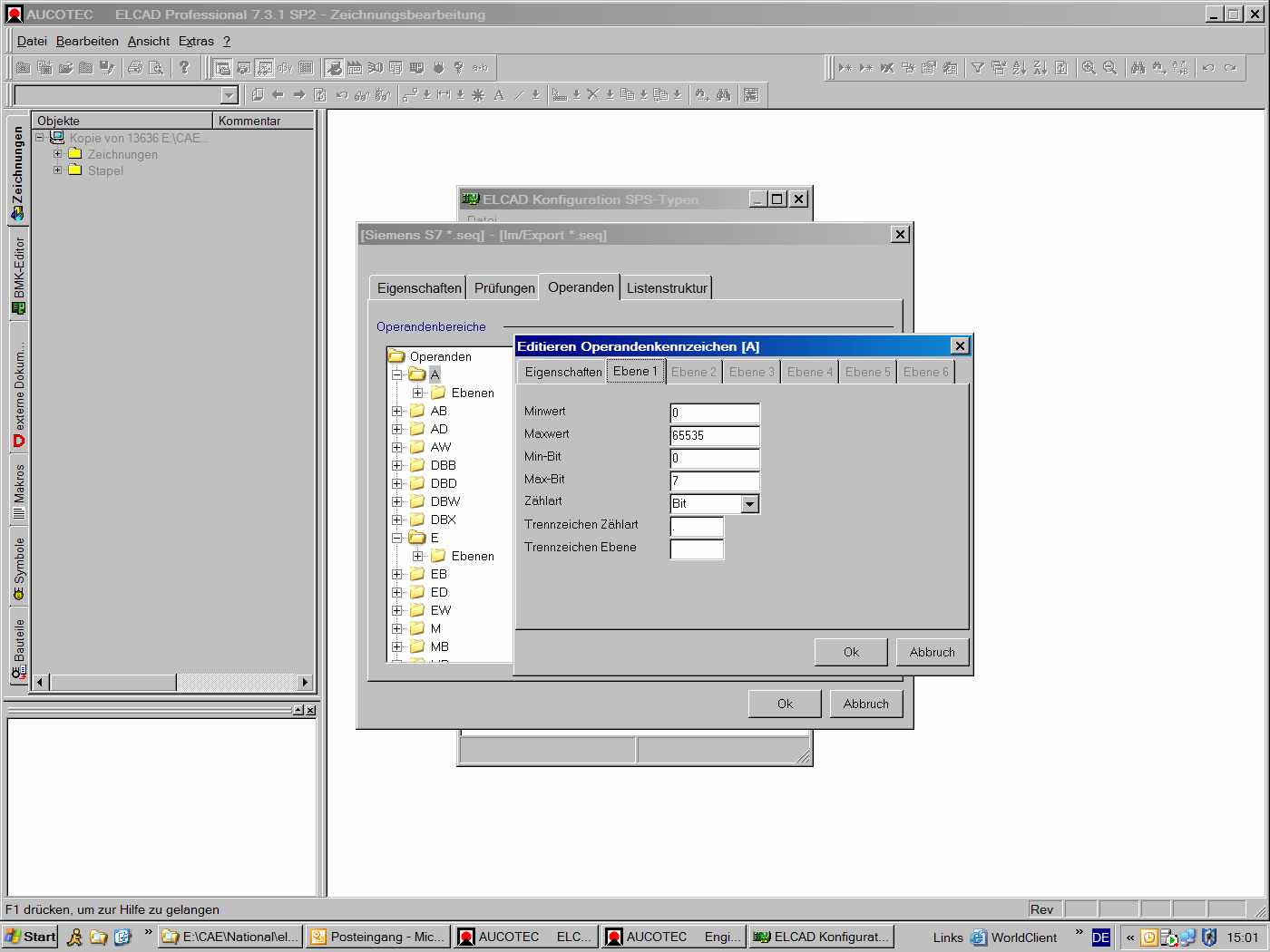
Task: Open the Makros sidebar tab
Action: [x=18, y=492]
